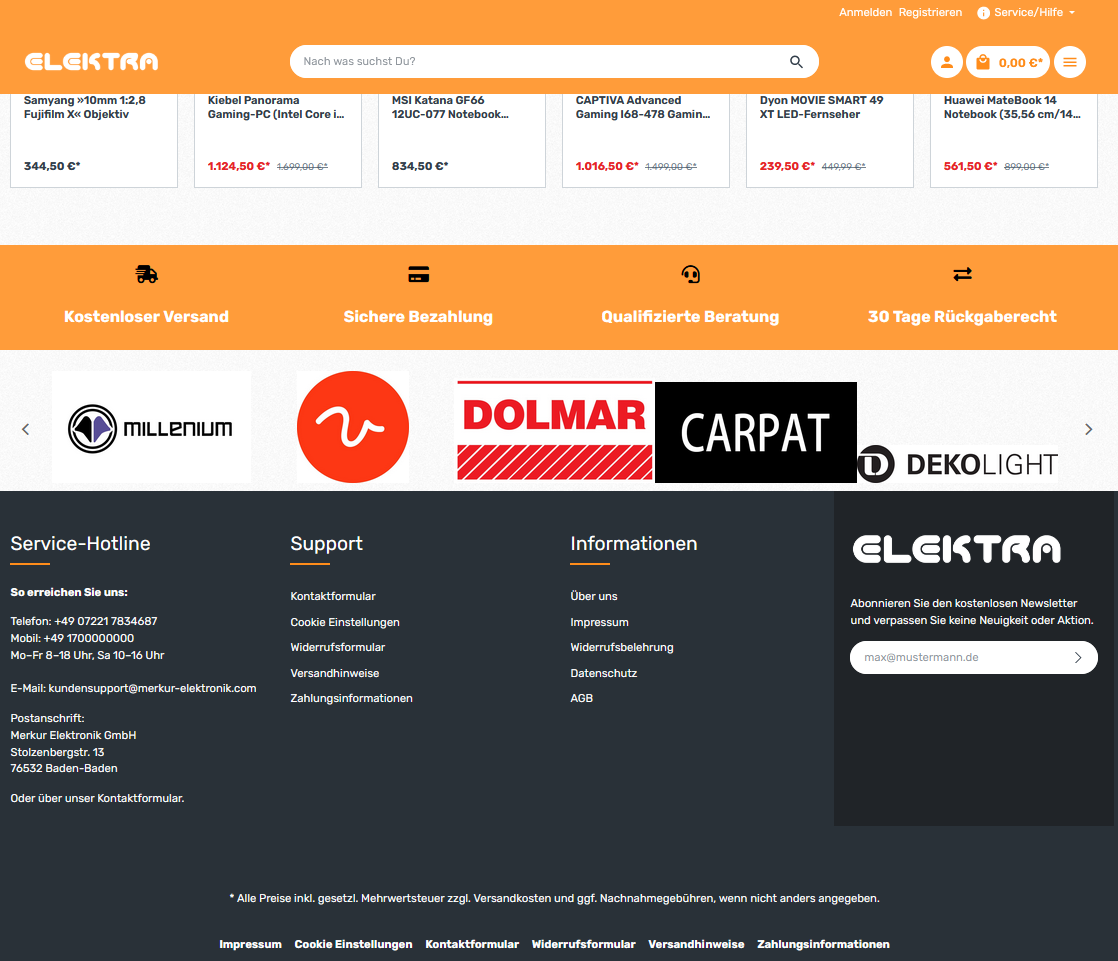1118x961 pixels.
Task: Open Widerrufsformular in Support column
Action: click(337, 647)
